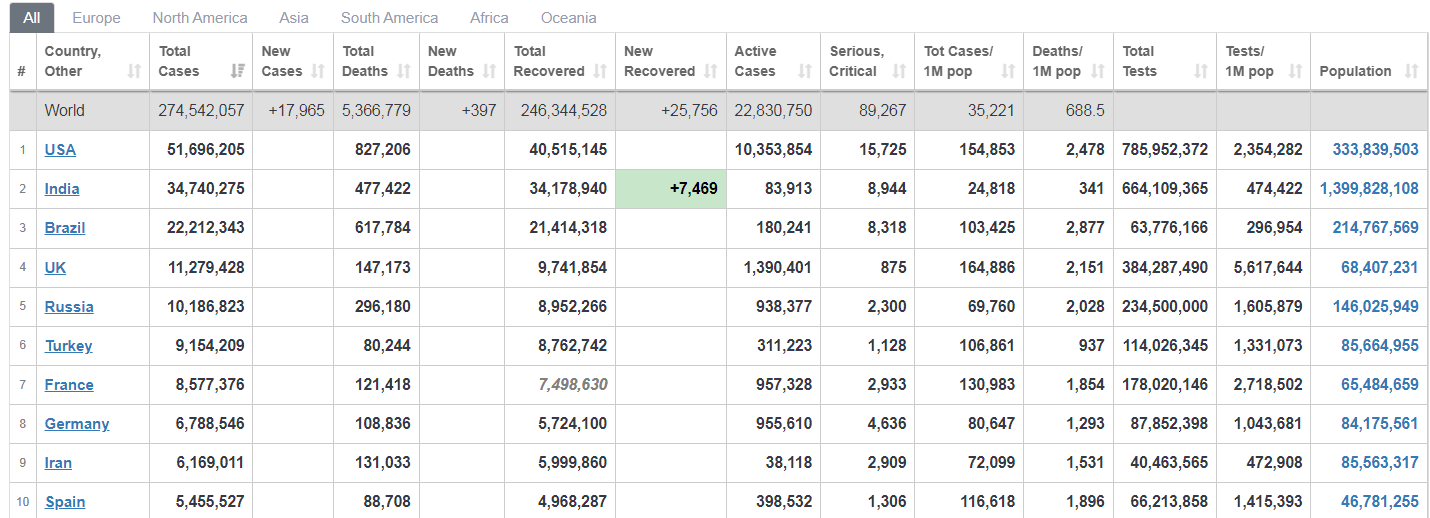The height and width of the screenshot is (518, 1430).
Task: Sort by New Recovered column arrow icon
Action: point(711,71)
